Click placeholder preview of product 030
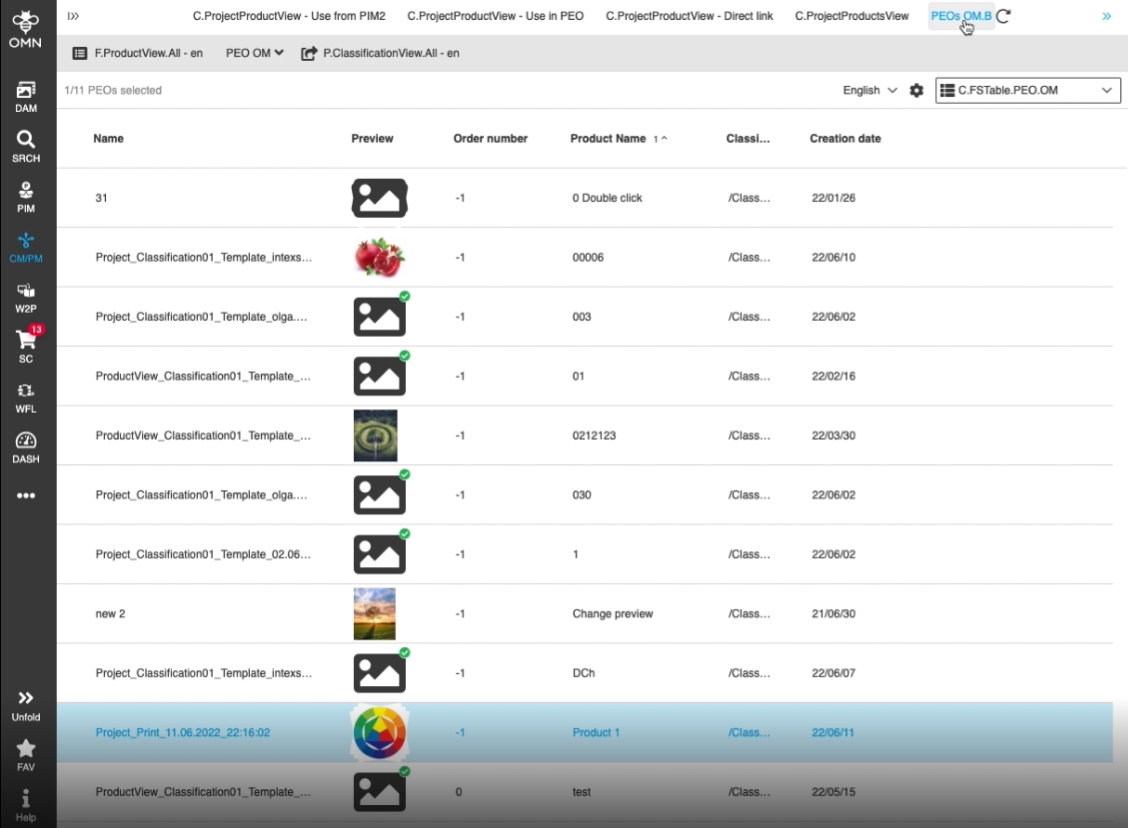The width and height of the screenshot is (1128, 828). pos(380,496)
